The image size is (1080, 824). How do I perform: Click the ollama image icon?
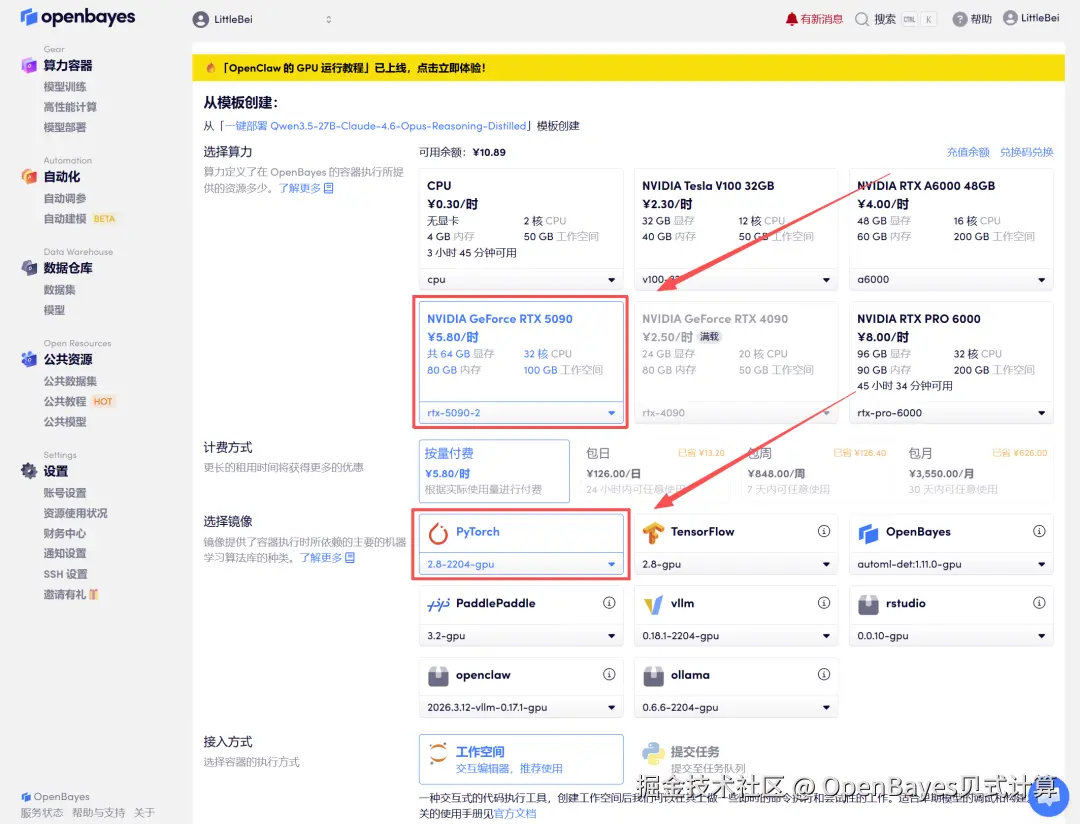[x=653, y=676]
